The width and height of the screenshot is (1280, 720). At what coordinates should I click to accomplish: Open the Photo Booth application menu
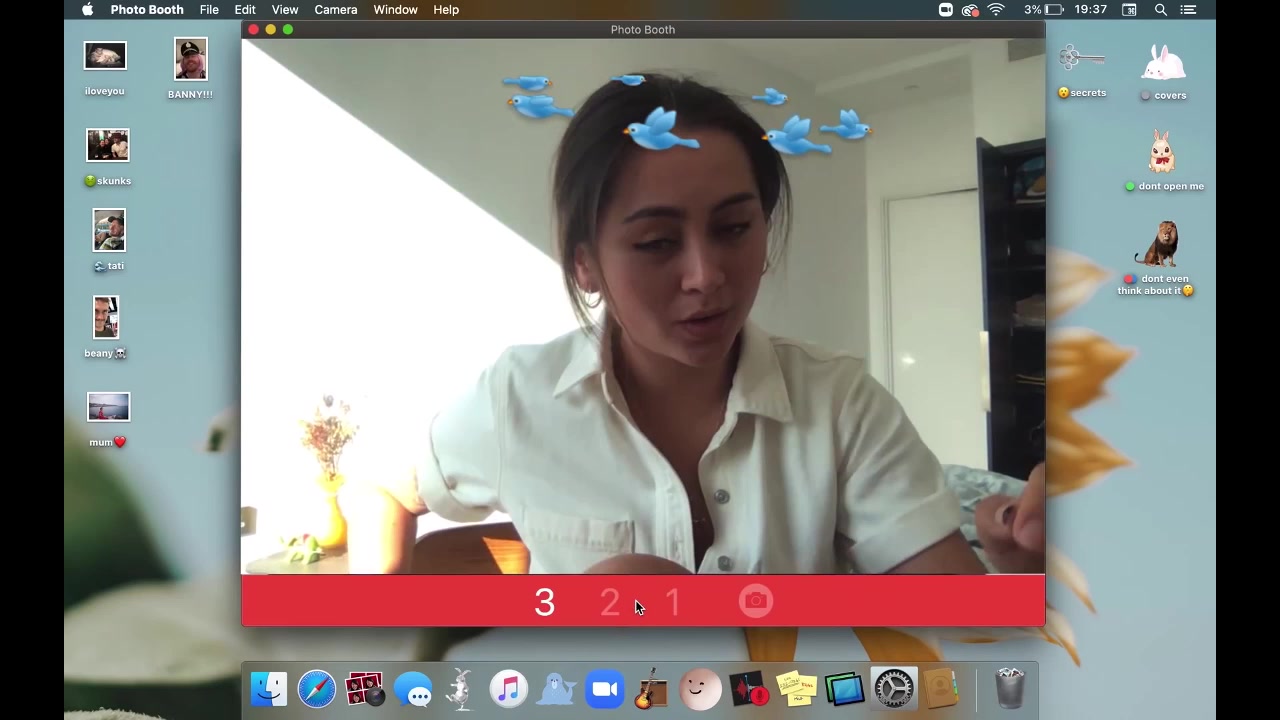pyautogui.click(x=147, y=9)
